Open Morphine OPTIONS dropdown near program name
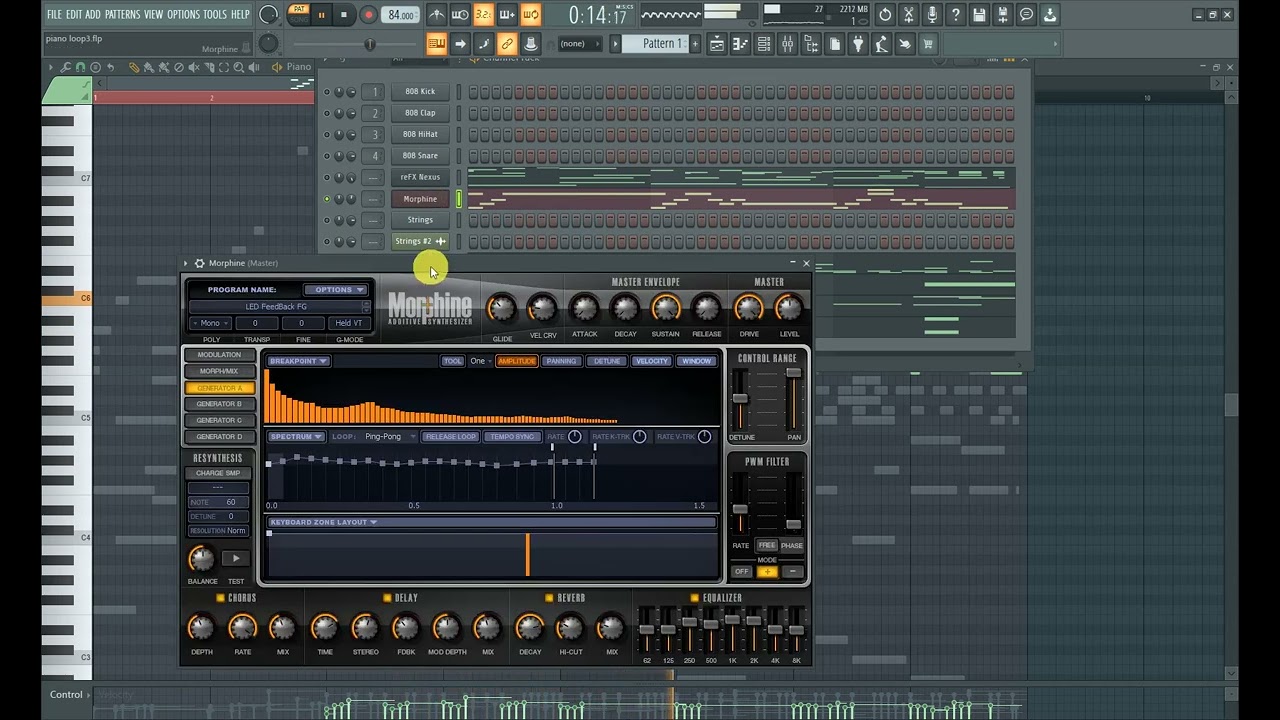This screenshot has height=720, width=1280. (x=334, y=290)
